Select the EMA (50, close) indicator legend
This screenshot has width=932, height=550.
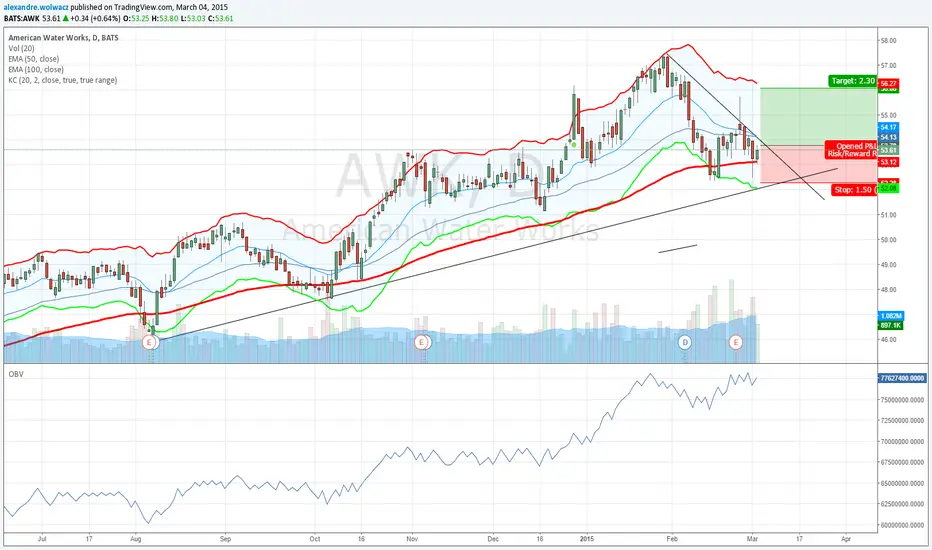coord(34,59)
